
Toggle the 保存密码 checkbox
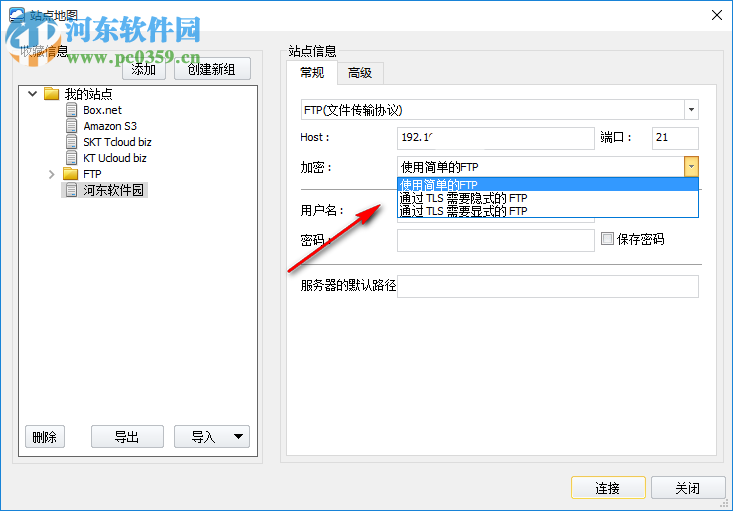coord(607,239)
